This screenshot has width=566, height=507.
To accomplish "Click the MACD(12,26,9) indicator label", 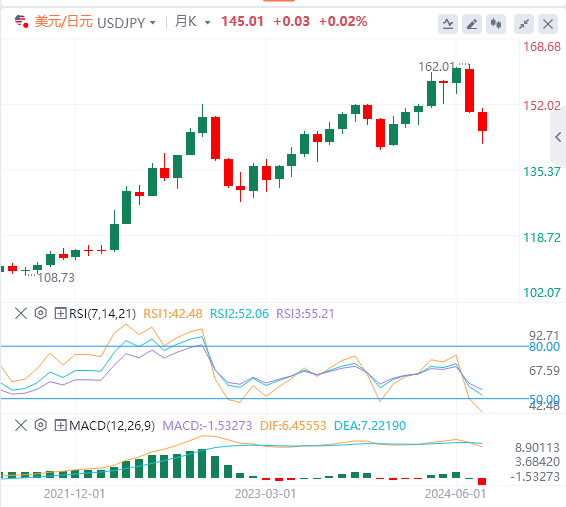I will point(112,425).
